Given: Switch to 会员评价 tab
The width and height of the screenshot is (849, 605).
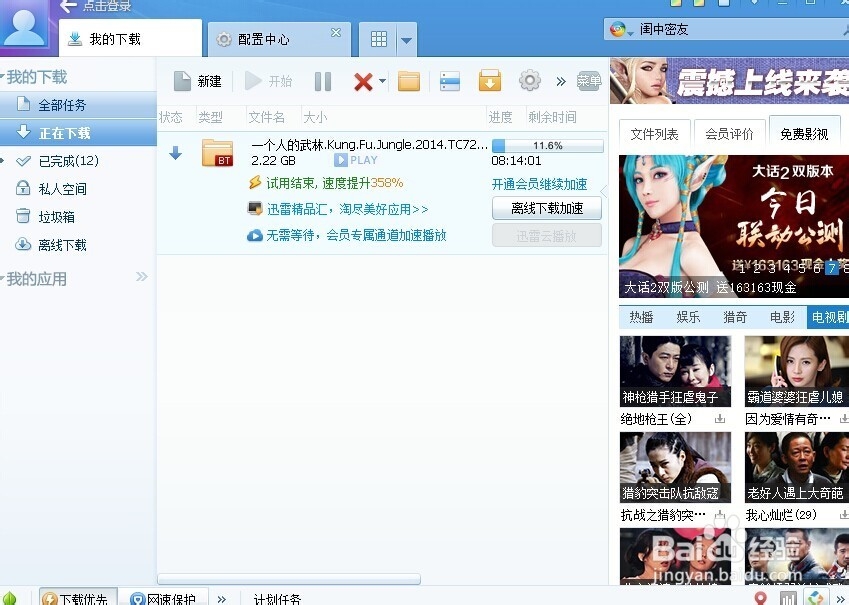Looking at the screenshot, I should pyautogui.click(x=729, y=134).
